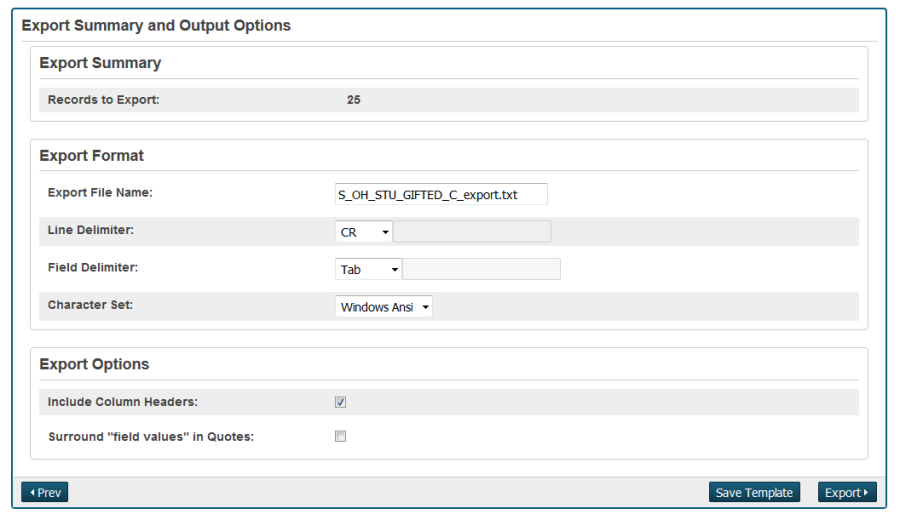Click the custom line delimiter text box
Image resolution: width=900 pixels, height=520 pixels.
click(x=472, y=232)
